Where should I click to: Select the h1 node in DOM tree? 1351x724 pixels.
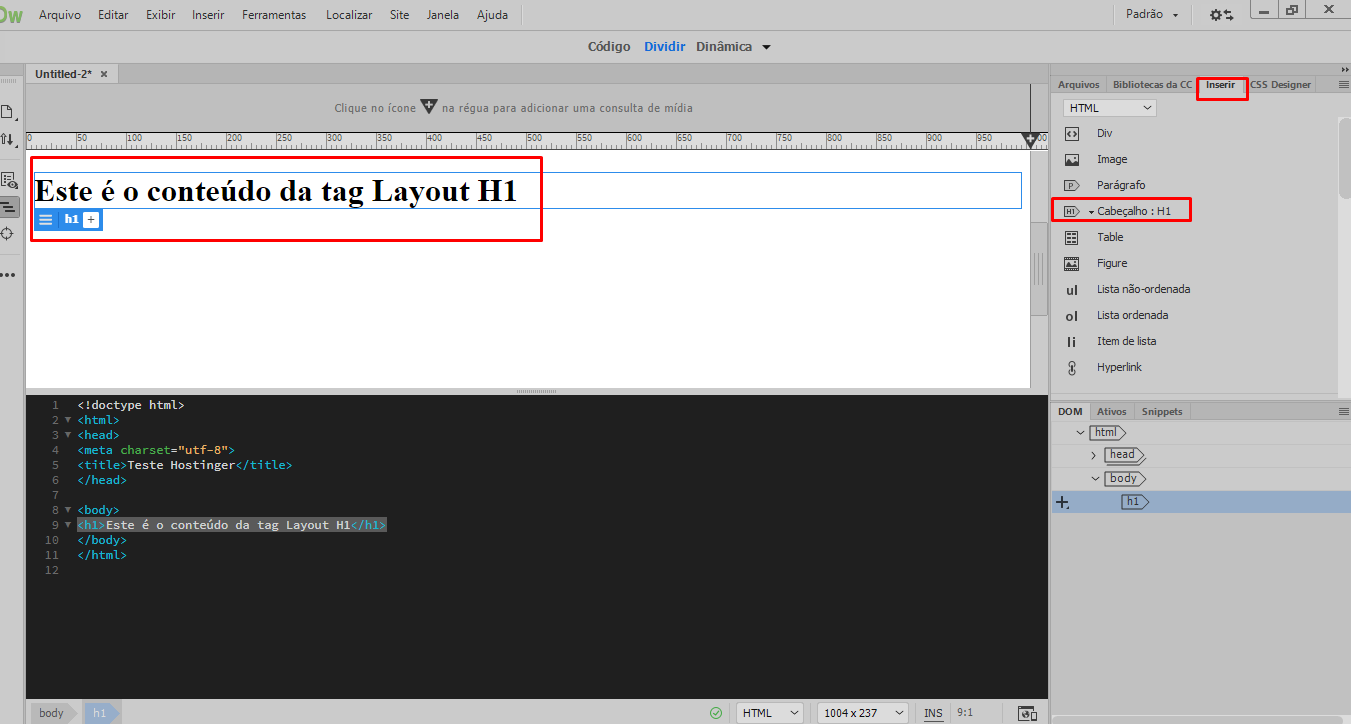click(x=1134, y=502)
